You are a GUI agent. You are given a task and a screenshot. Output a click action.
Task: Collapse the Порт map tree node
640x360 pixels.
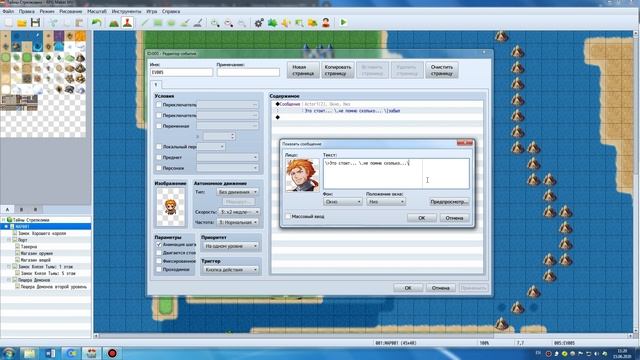coord(9,240)
